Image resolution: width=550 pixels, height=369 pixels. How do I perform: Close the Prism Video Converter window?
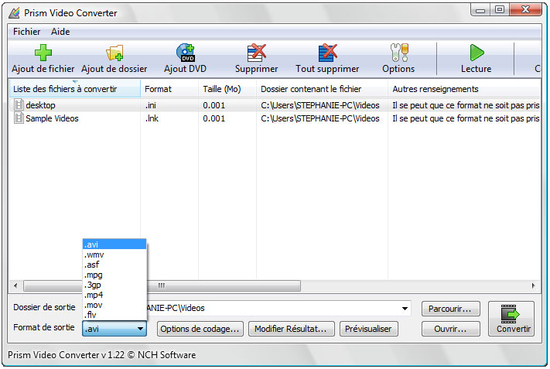525,10
